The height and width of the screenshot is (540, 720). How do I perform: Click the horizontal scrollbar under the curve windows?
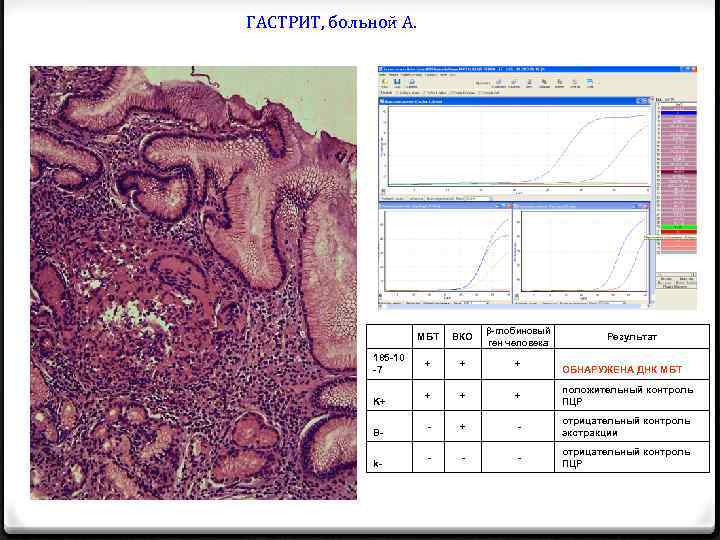pyautogui.click(x=514, y=305)
